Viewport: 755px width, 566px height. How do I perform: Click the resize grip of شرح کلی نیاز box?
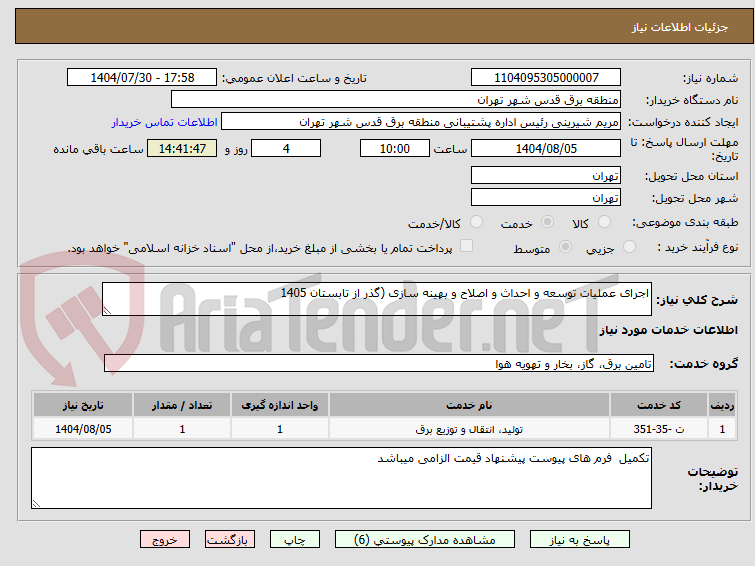[x=107, y=311]
